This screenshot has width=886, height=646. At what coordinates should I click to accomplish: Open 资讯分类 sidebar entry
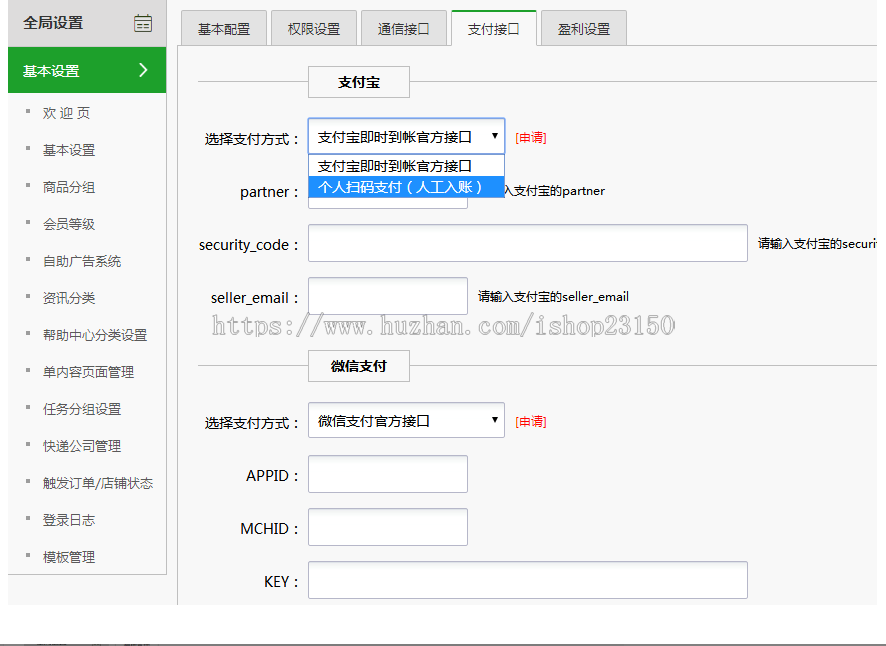[69, 298]
